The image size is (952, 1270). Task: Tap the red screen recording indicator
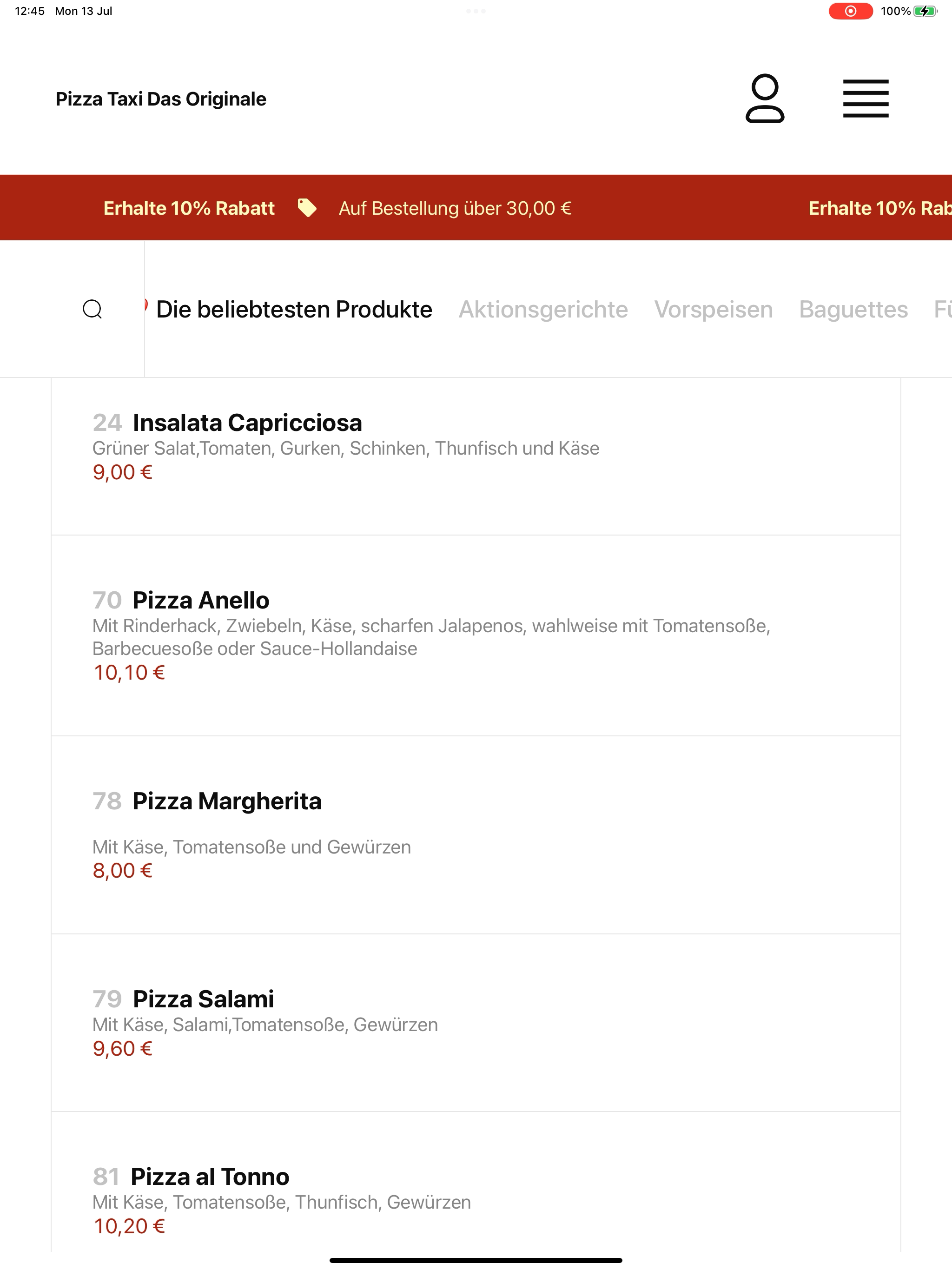tap(850, 11)
